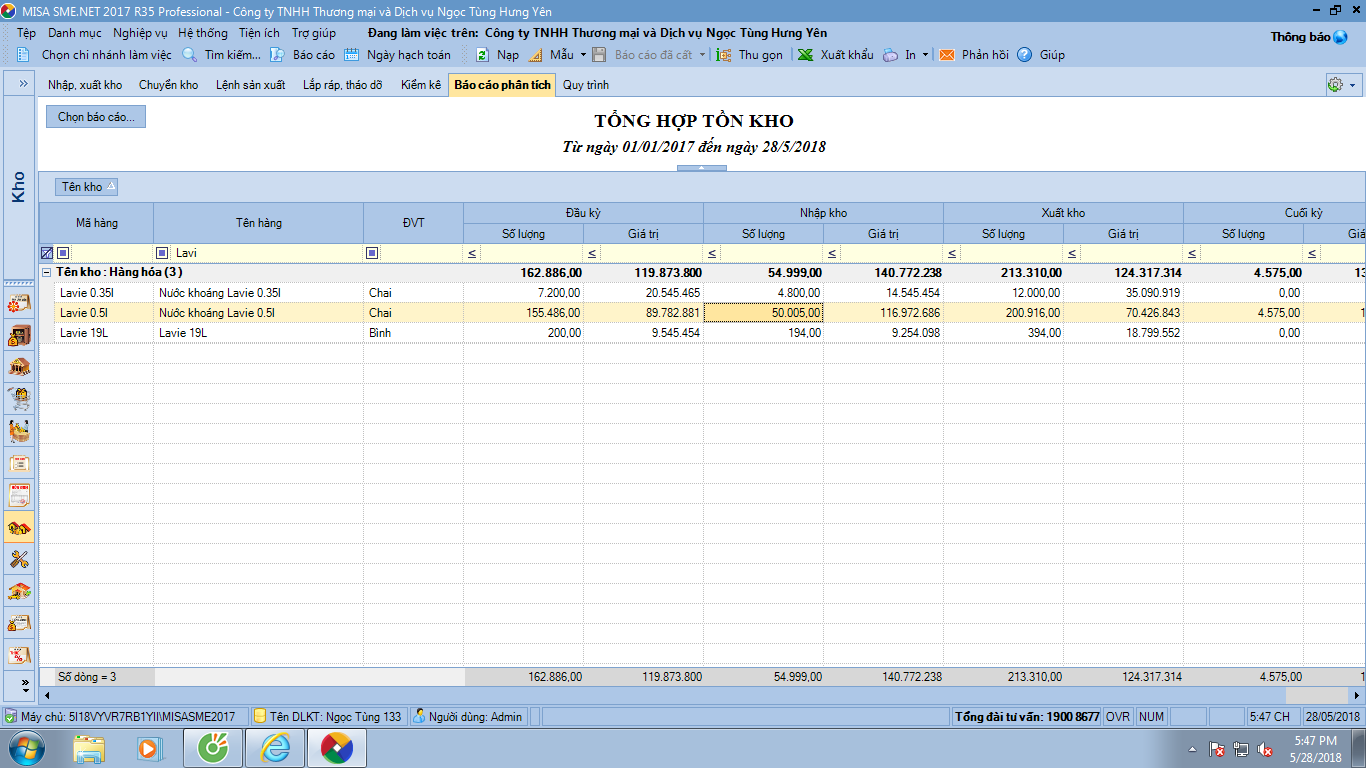Open Đầu kỳ Số lượng ≤ filter operator

coord(472,254)
